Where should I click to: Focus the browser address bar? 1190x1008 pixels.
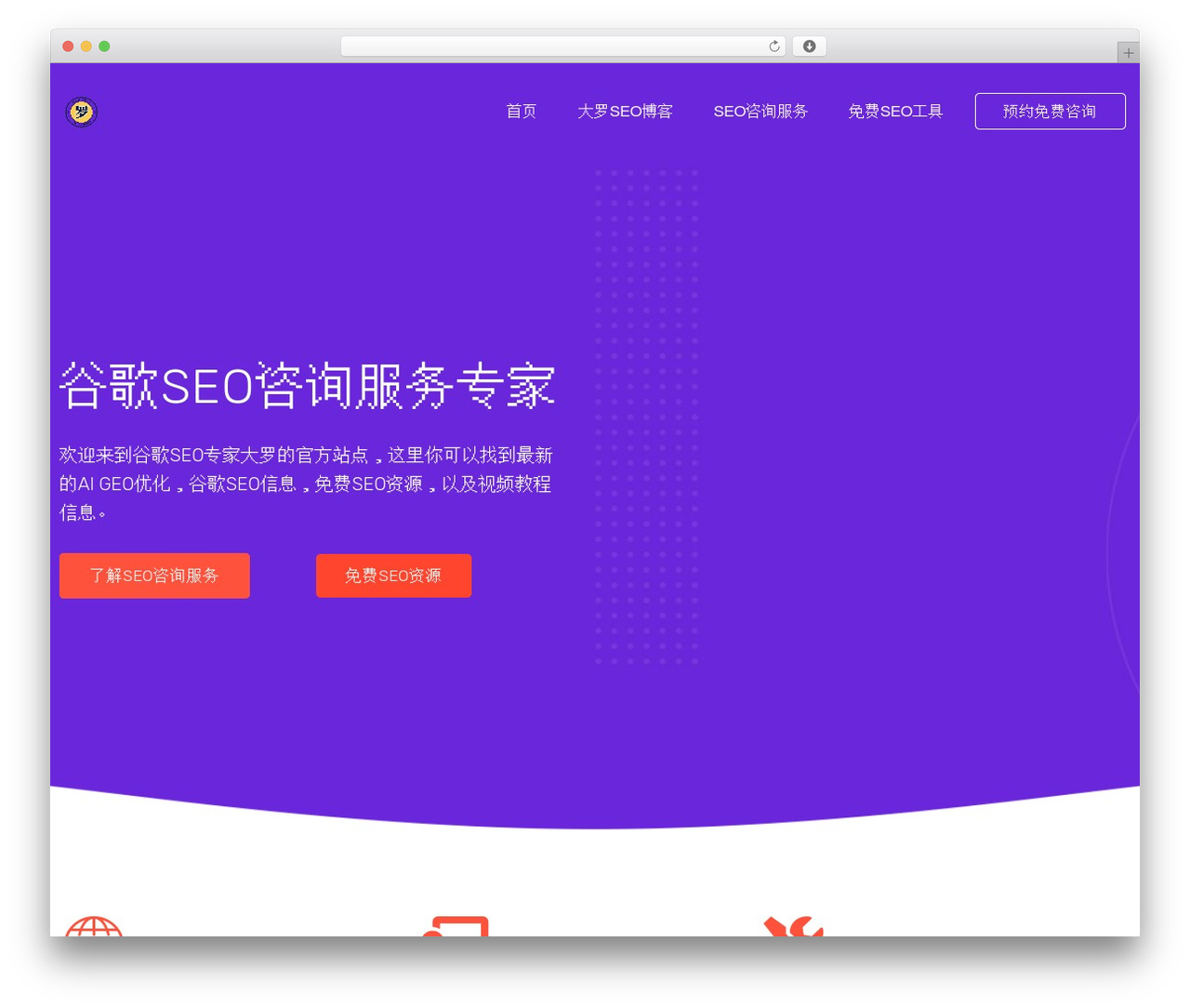[x=563, y=46]
